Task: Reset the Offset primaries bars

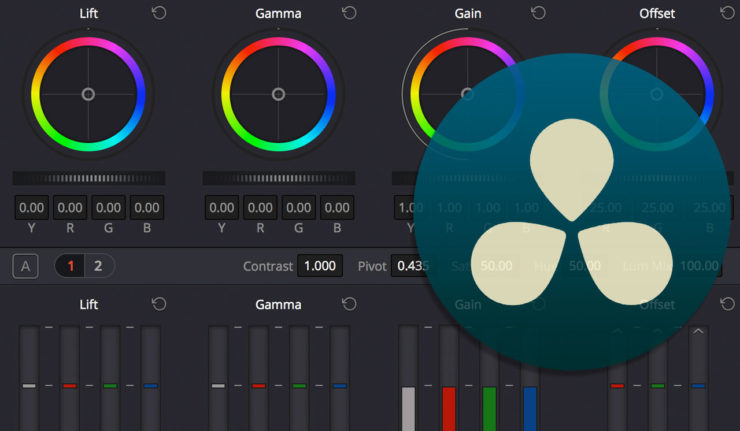Action: (x=728, y=304)
